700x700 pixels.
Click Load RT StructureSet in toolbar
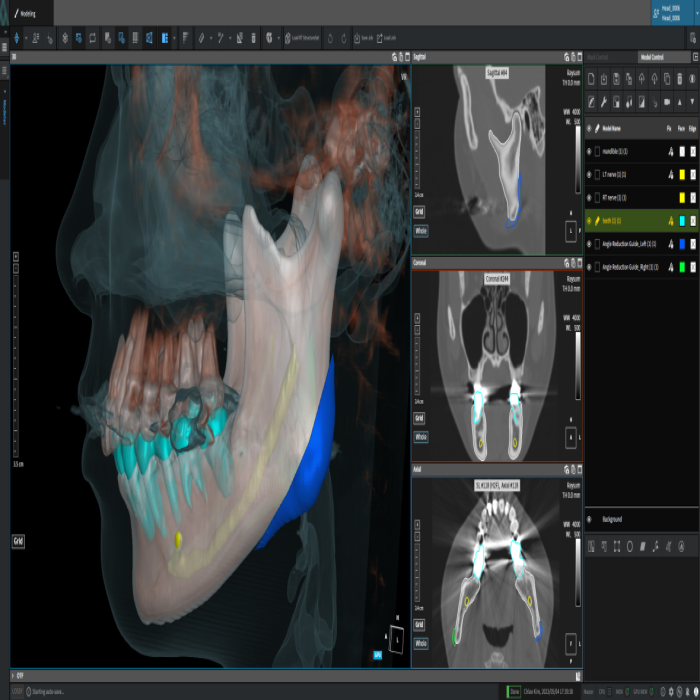point(302,38)
